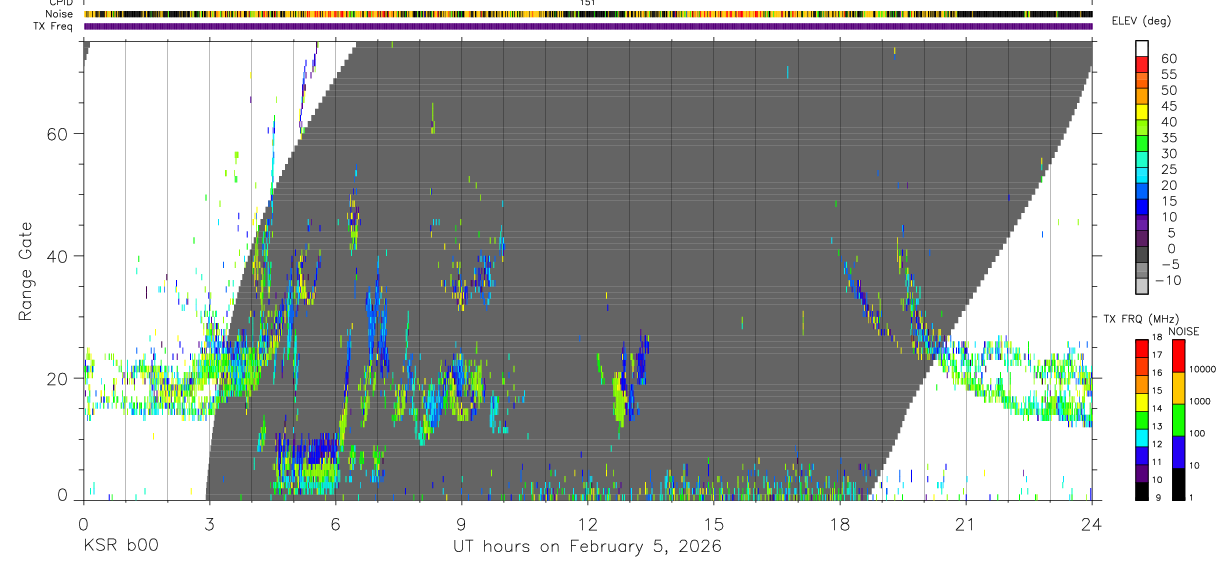Screen dimensions: 1228x567
Task: Click the 'TX Freq' strip label
Action: (x=53, y=26)
